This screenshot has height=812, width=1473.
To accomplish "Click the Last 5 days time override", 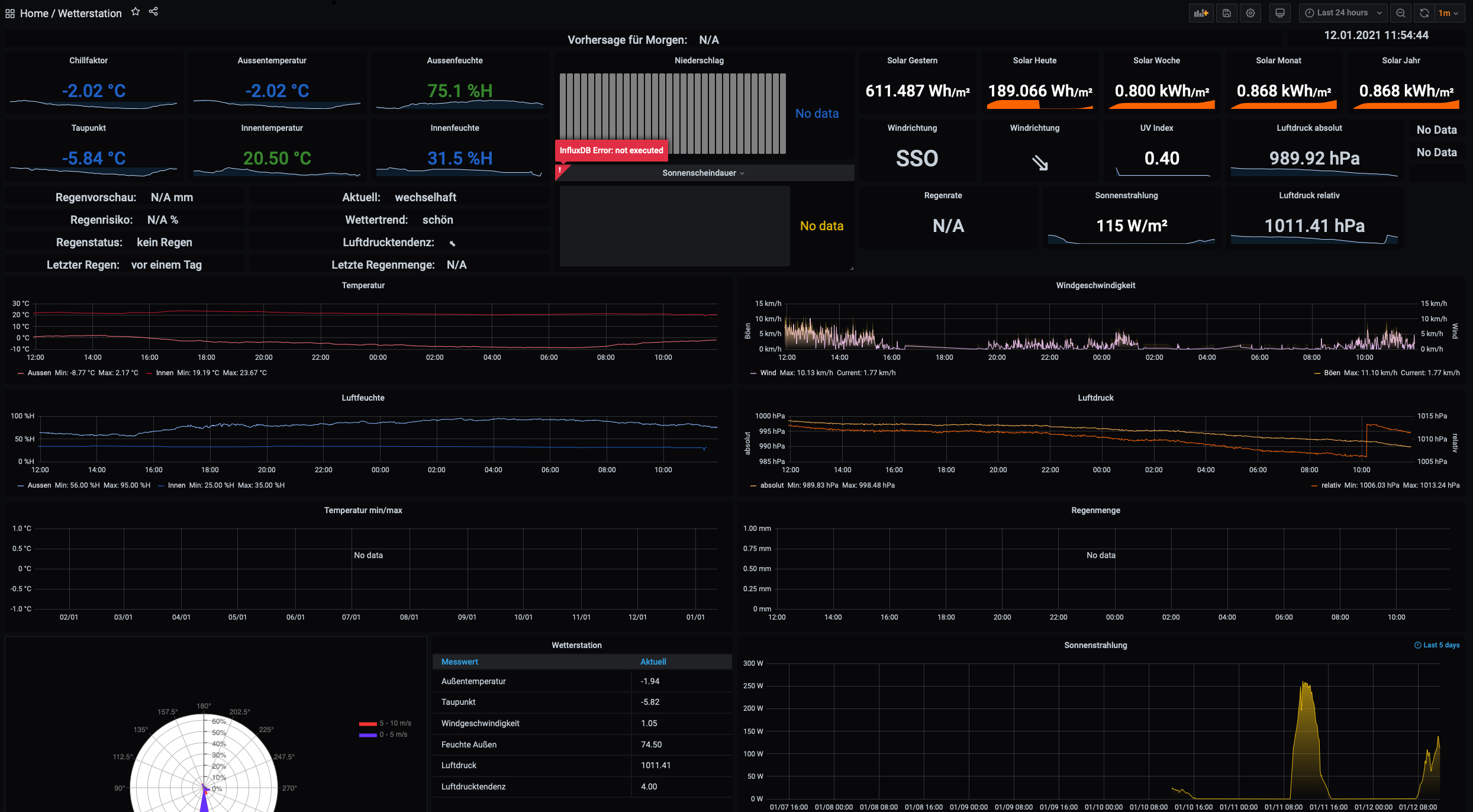I will (1437, 645).
